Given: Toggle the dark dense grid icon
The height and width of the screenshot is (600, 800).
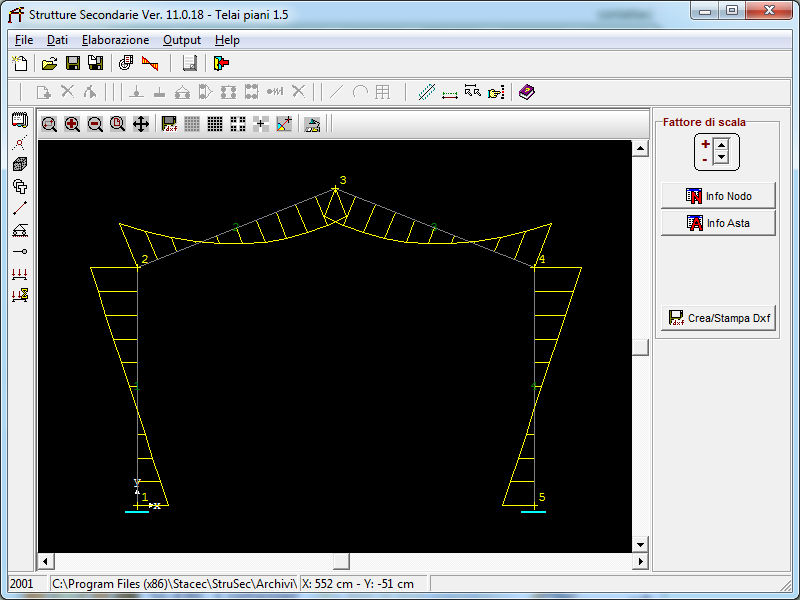Looking at the screenshot, I should pyautogui.click(x=215, y=124).
